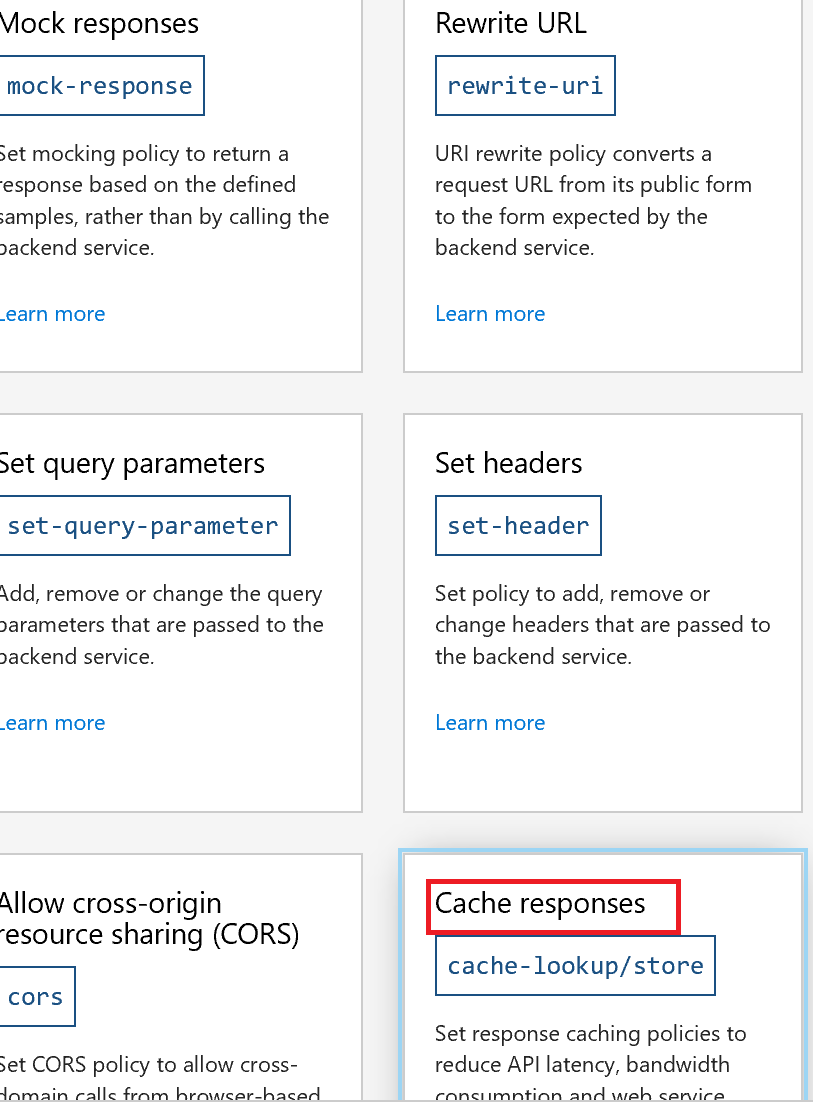The width and height of the screenshot is (813, 1105).
Task: Click the Rewrite URL heading
Action: pos(510,23)
